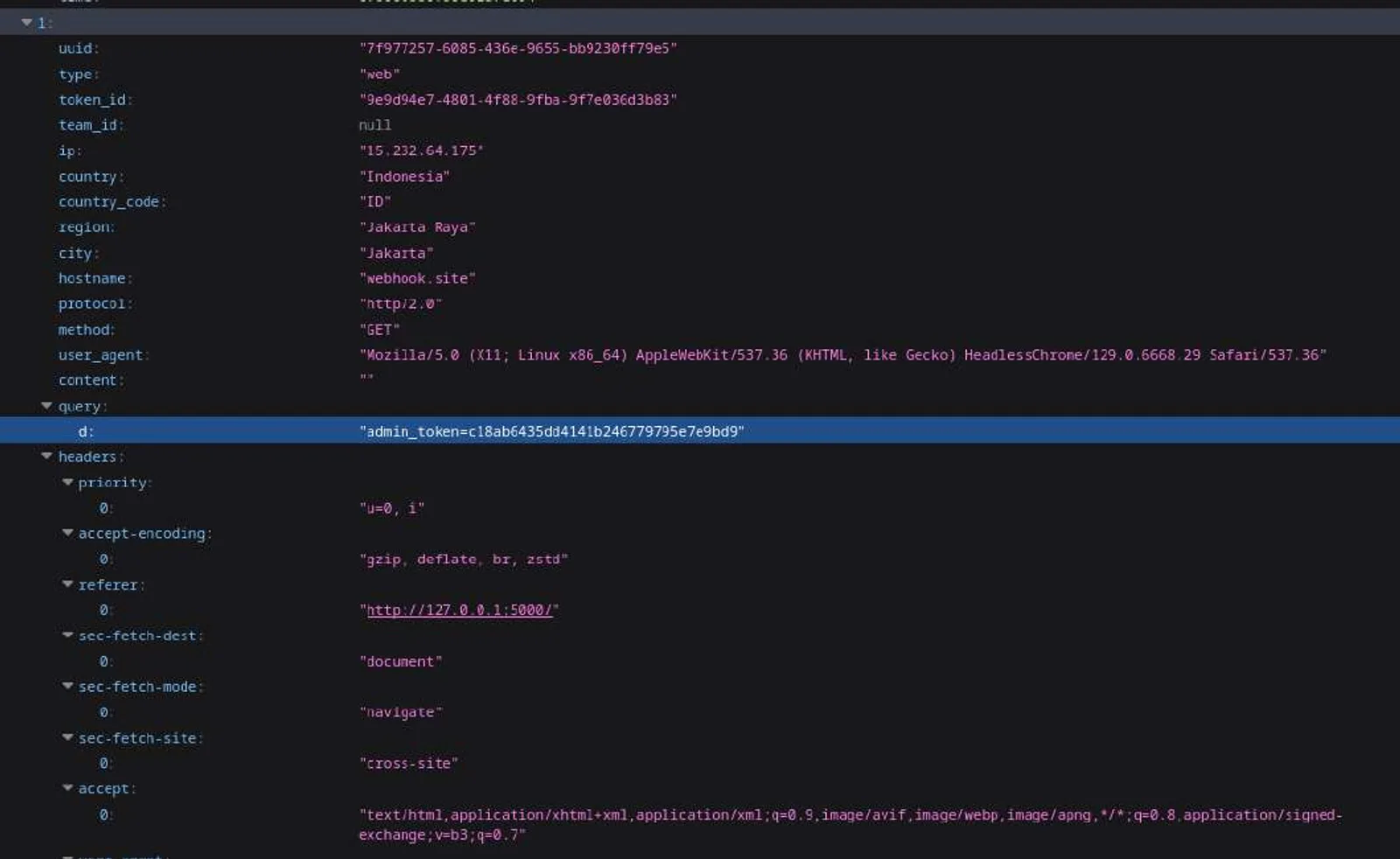The image size is (1400, 859).
Task: Collapse the item 1 tree node
Action: [x=26, y=22]
